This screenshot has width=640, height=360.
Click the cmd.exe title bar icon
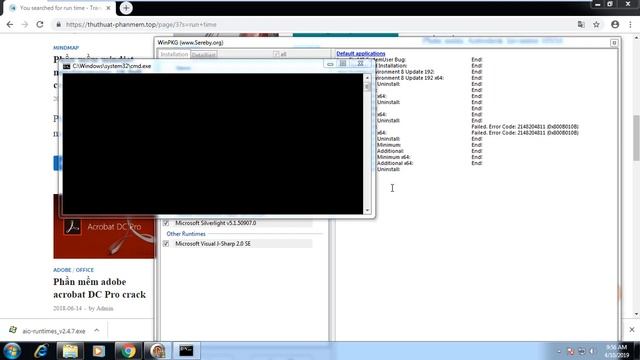tap(67, 66)
